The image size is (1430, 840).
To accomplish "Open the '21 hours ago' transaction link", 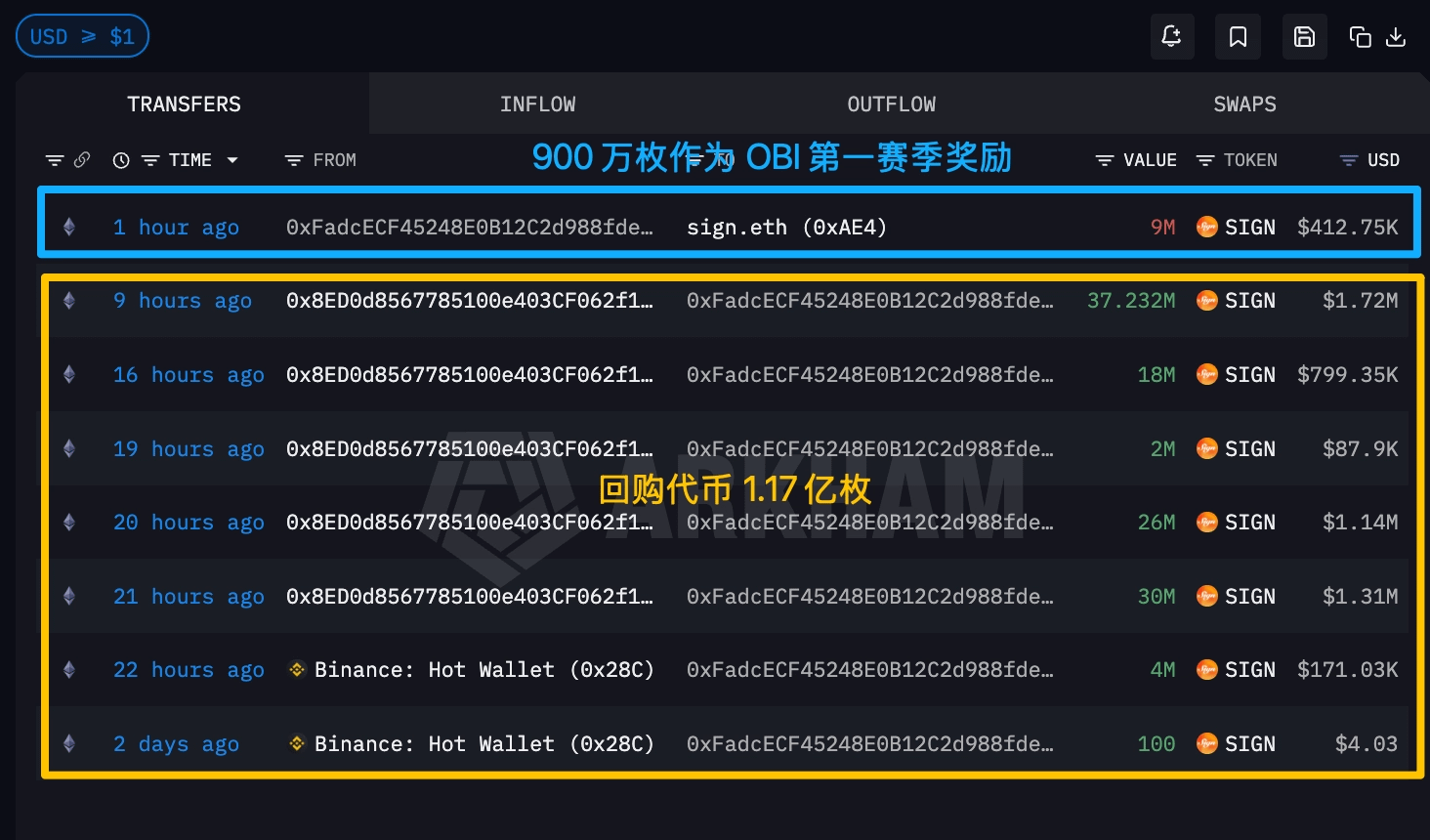I will [189, 597].
